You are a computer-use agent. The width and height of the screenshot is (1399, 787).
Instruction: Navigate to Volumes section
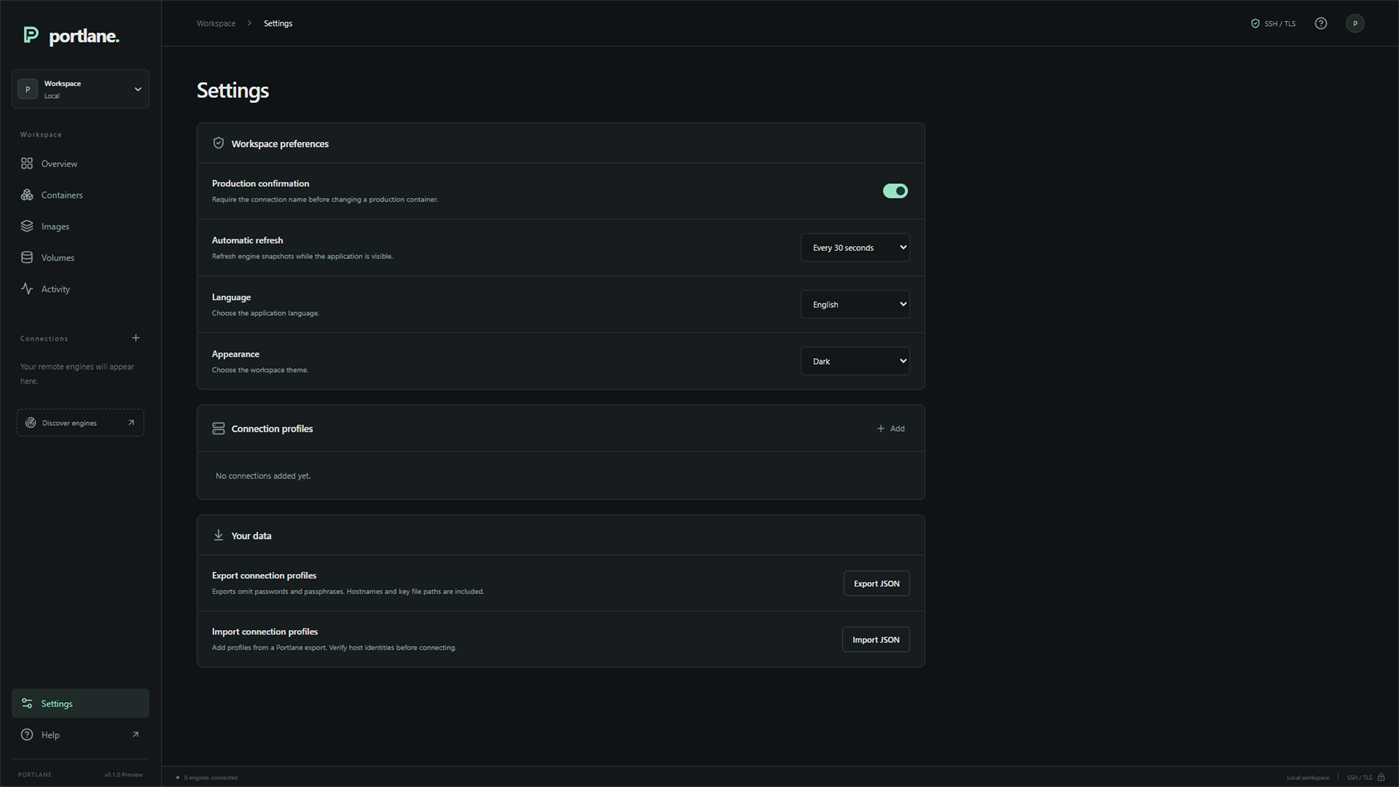80,257
